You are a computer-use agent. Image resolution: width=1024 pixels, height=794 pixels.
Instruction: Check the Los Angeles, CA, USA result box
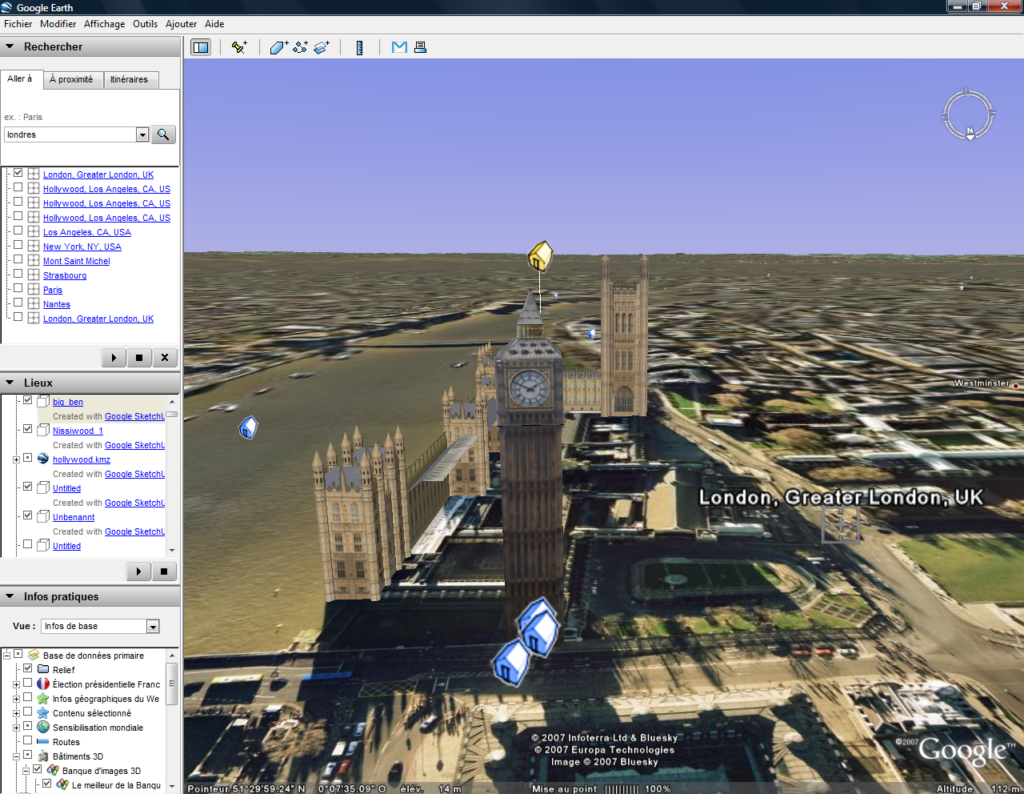coord(18,230)
